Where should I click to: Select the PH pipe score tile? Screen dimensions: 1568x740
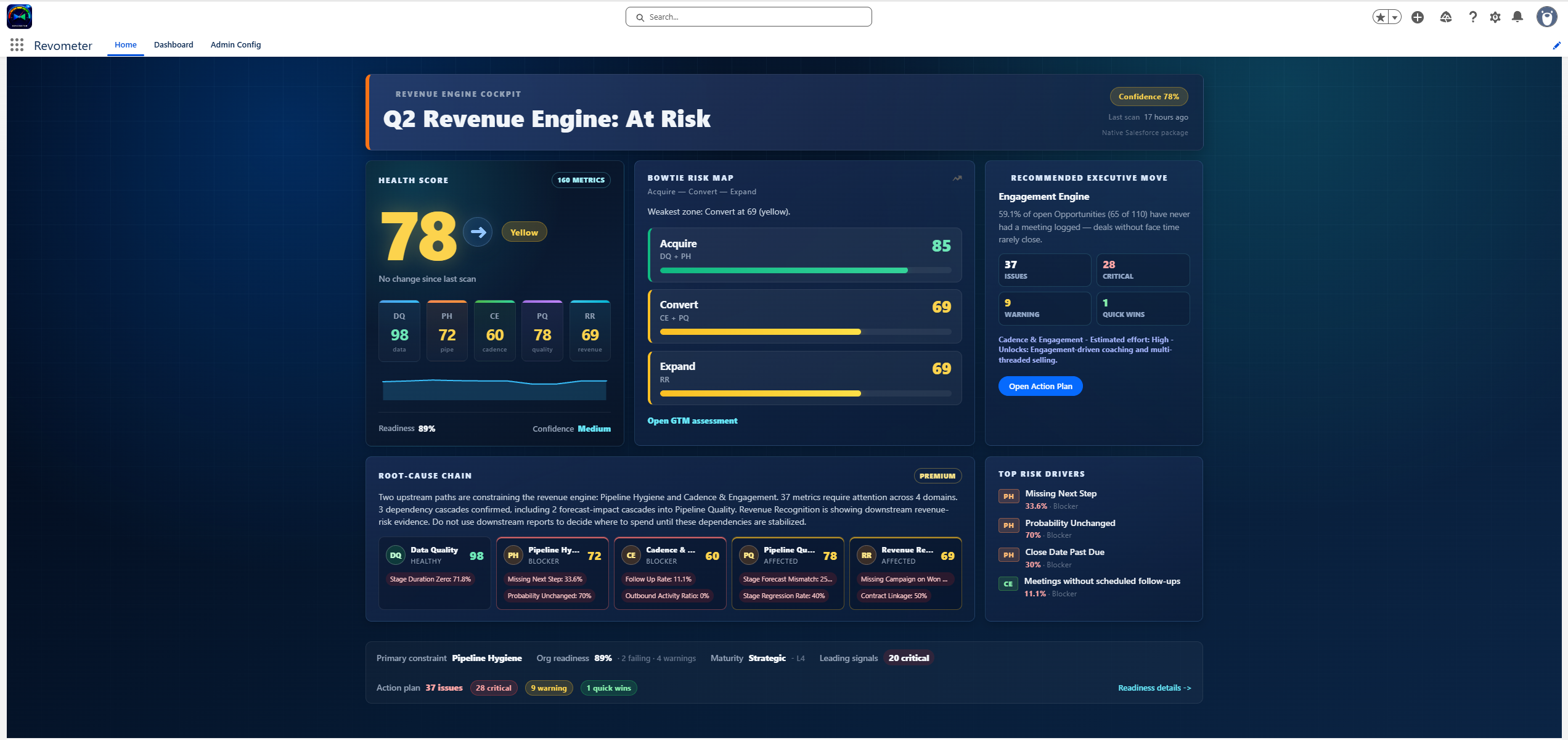pyautogui.click(x=447, y=331)
